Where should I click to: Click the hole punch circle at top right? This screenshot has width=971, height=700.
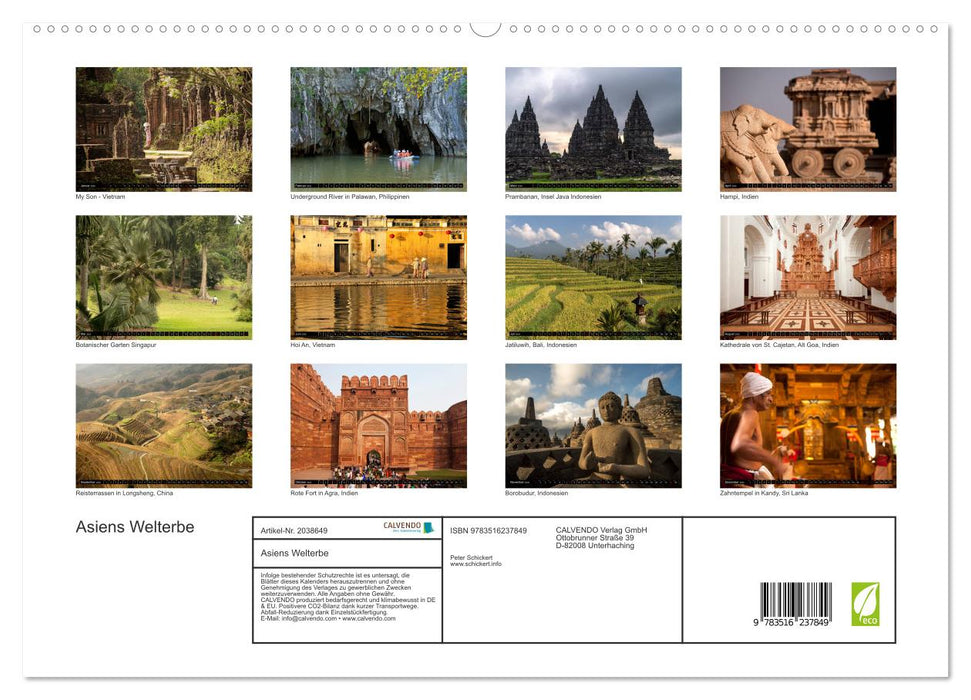click(935, 30)
